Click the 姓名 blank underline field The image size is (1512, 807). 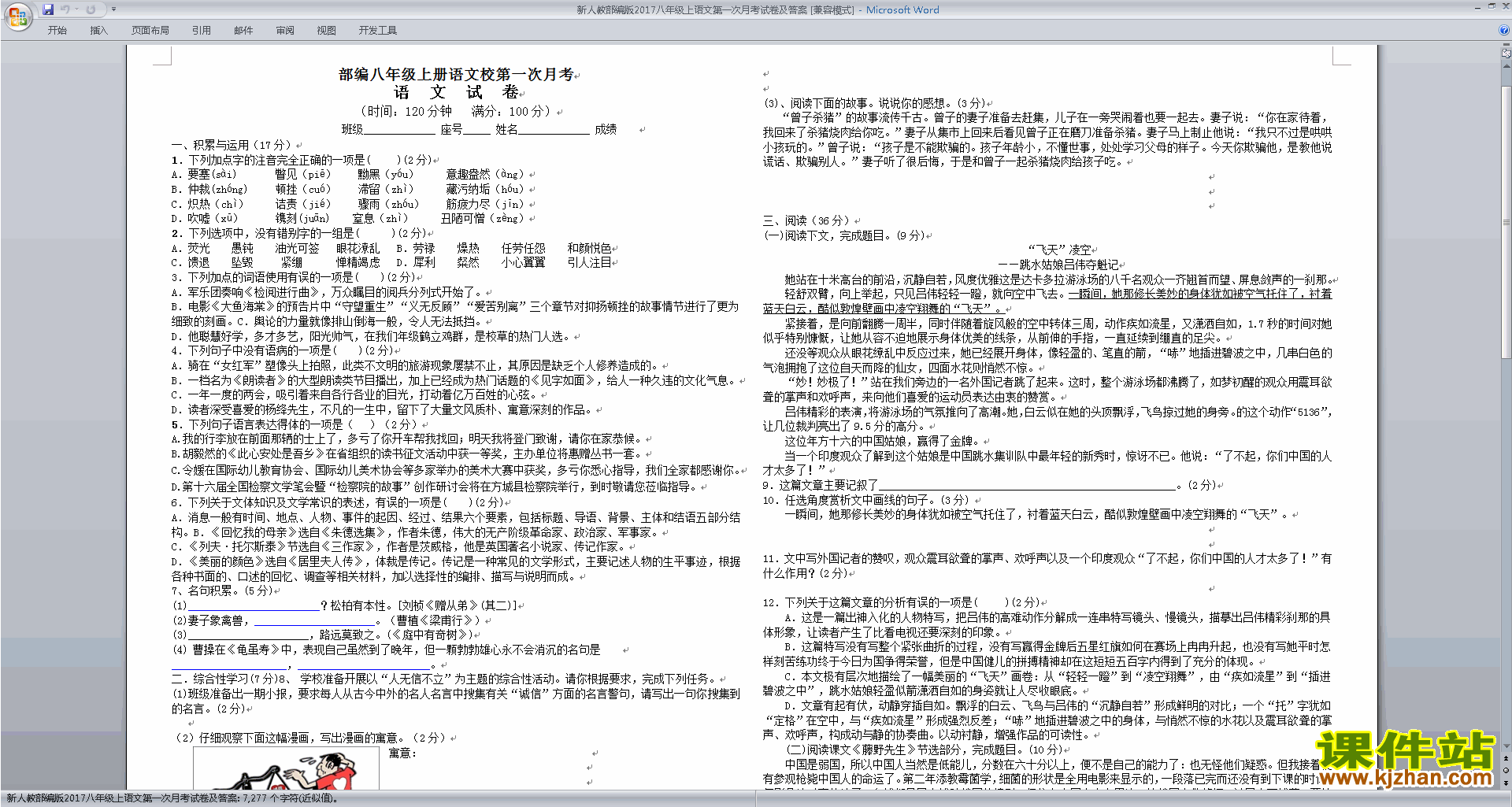coord(554,130)
